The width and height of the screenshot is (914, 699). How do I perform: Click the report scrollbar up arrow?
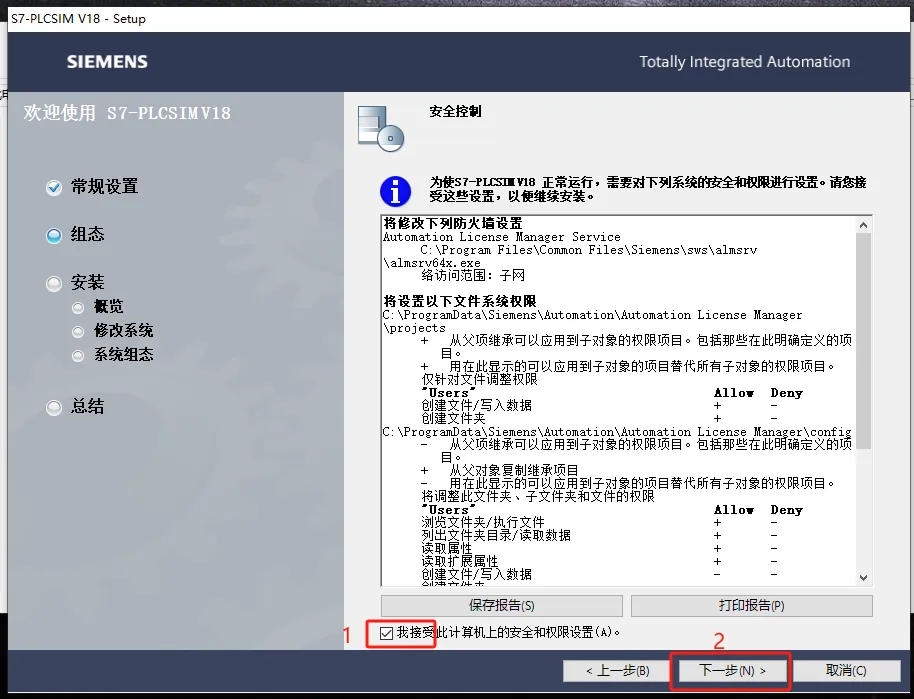(863, 224)
